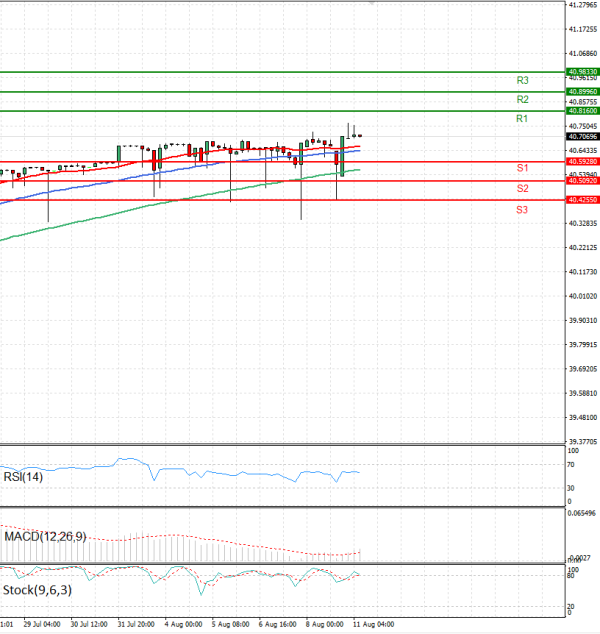The width and height of the screenshot is (600, 634).
Task: Select the R2 resistance label
Action: click(x=522, y=100)
